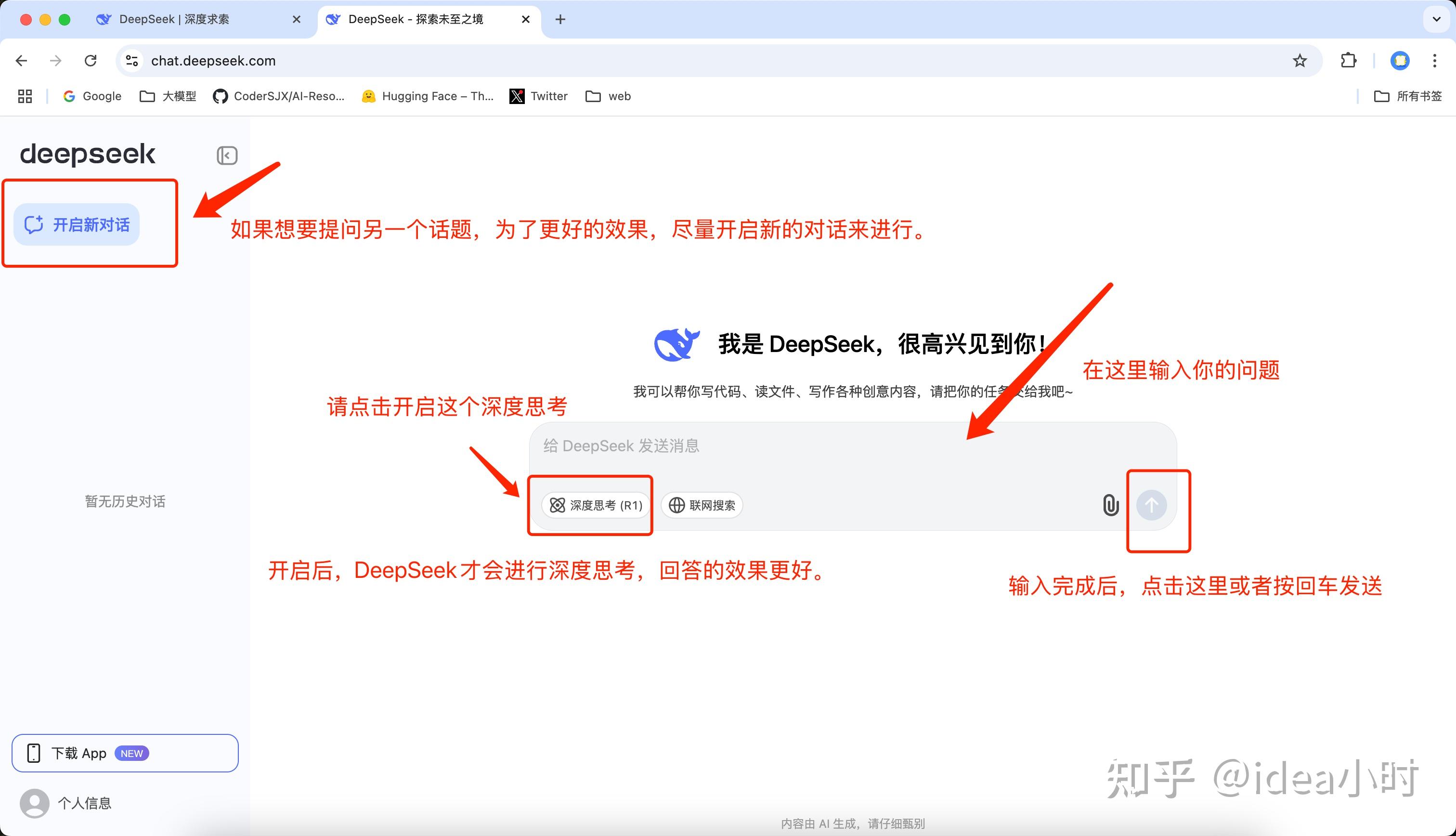Open the Chrome profile avatar

(x=1400, y=61)
